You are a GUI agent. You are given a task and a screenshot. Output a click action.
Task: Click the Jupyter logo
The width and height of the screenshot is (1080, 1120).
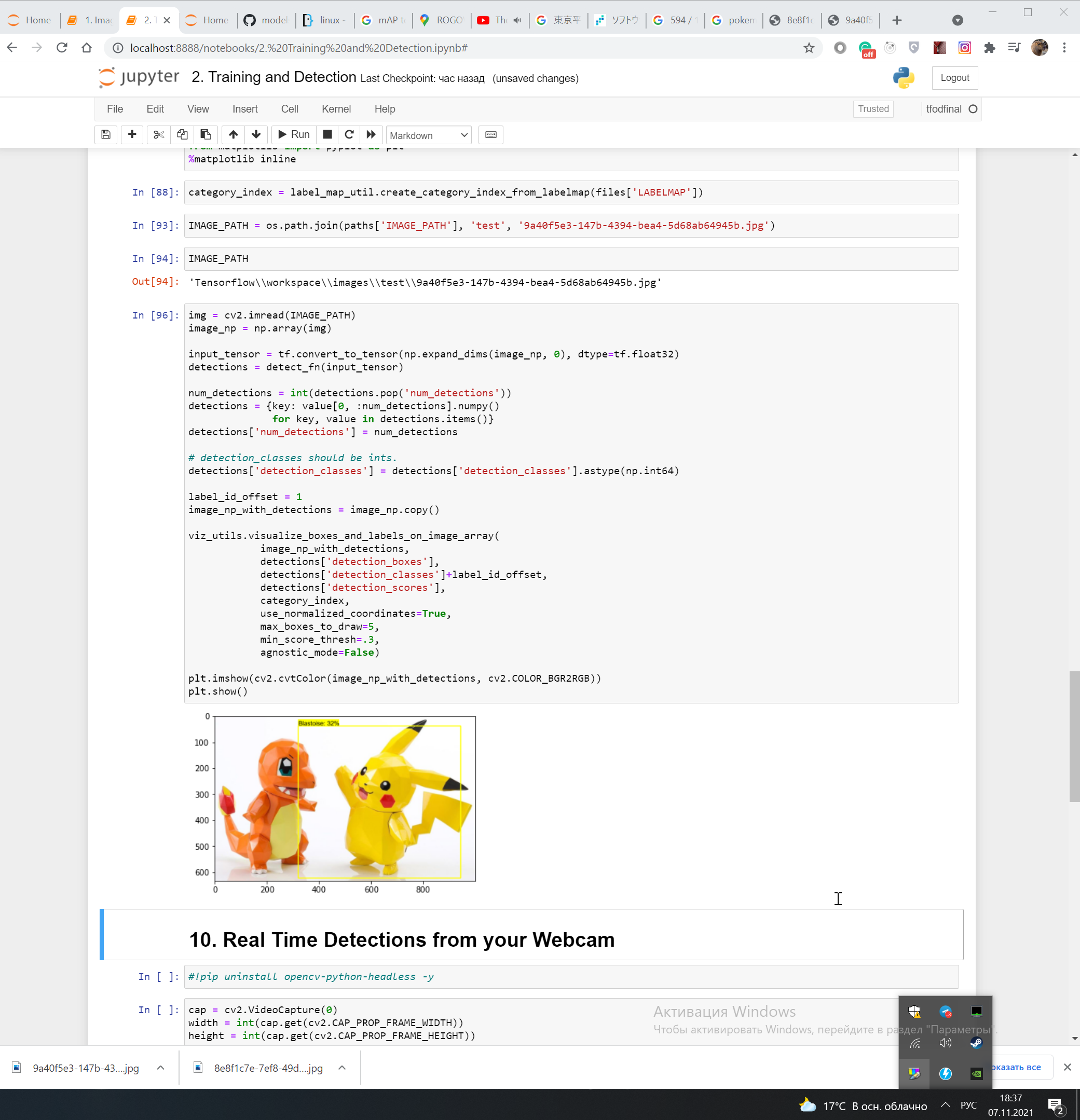139,77
